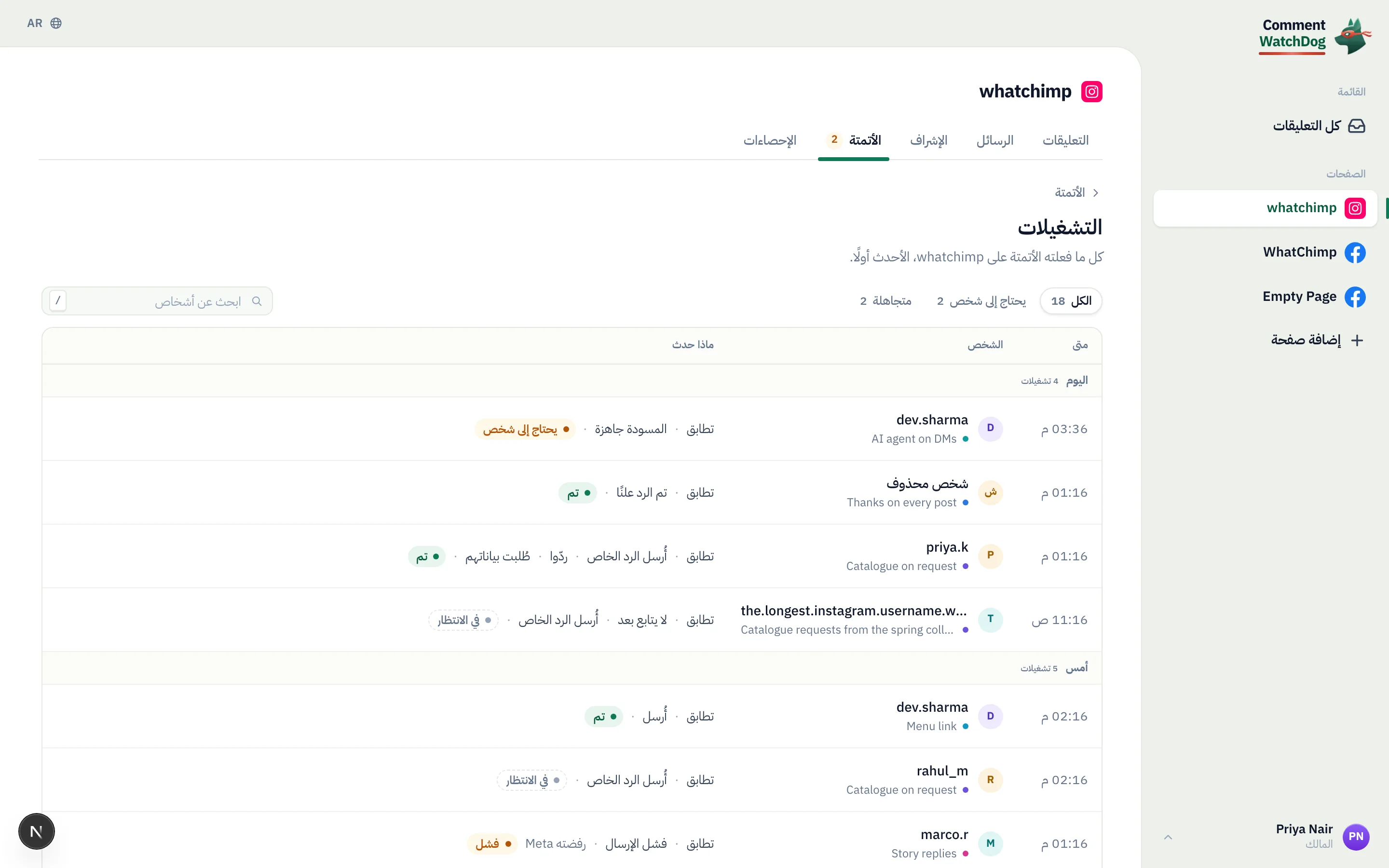Open the Empty Page link

[x=1266, y=297]
